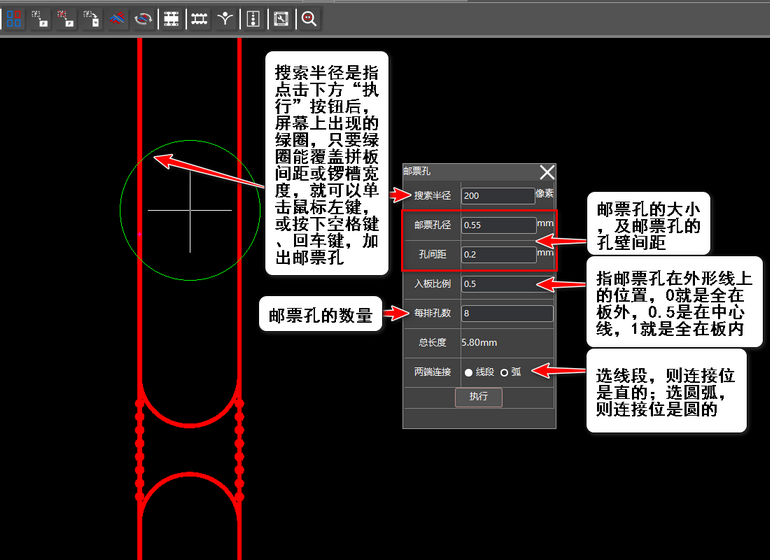Click the 每排孔数 input field
The height and width of the screenshot is (560, 770).
[507, 313]
